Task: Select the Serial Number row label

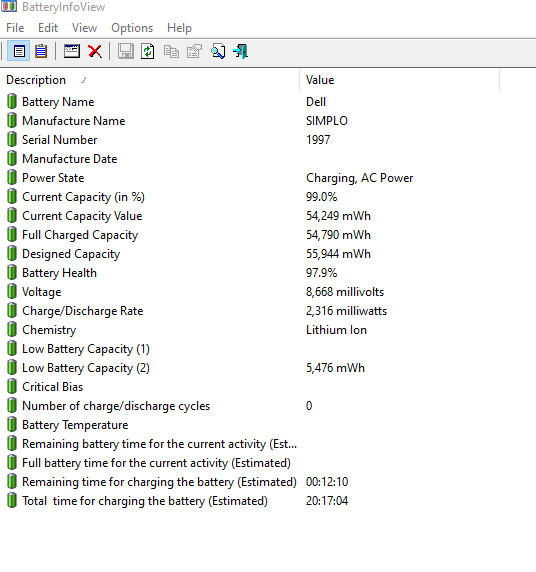Action: (x=59, y=140)
